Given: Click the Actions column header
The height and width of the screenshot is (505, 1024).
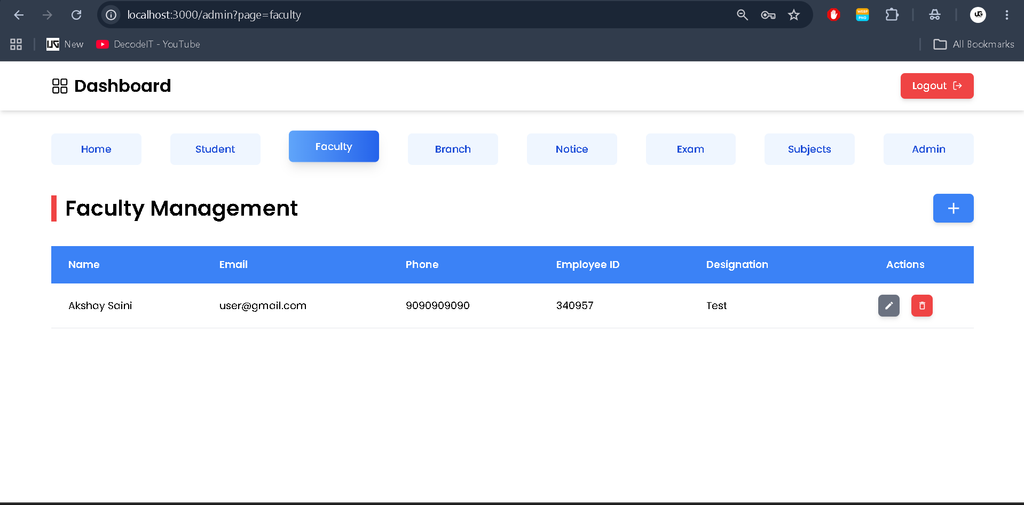Looking at the screenshot, I should pos(905,265).
